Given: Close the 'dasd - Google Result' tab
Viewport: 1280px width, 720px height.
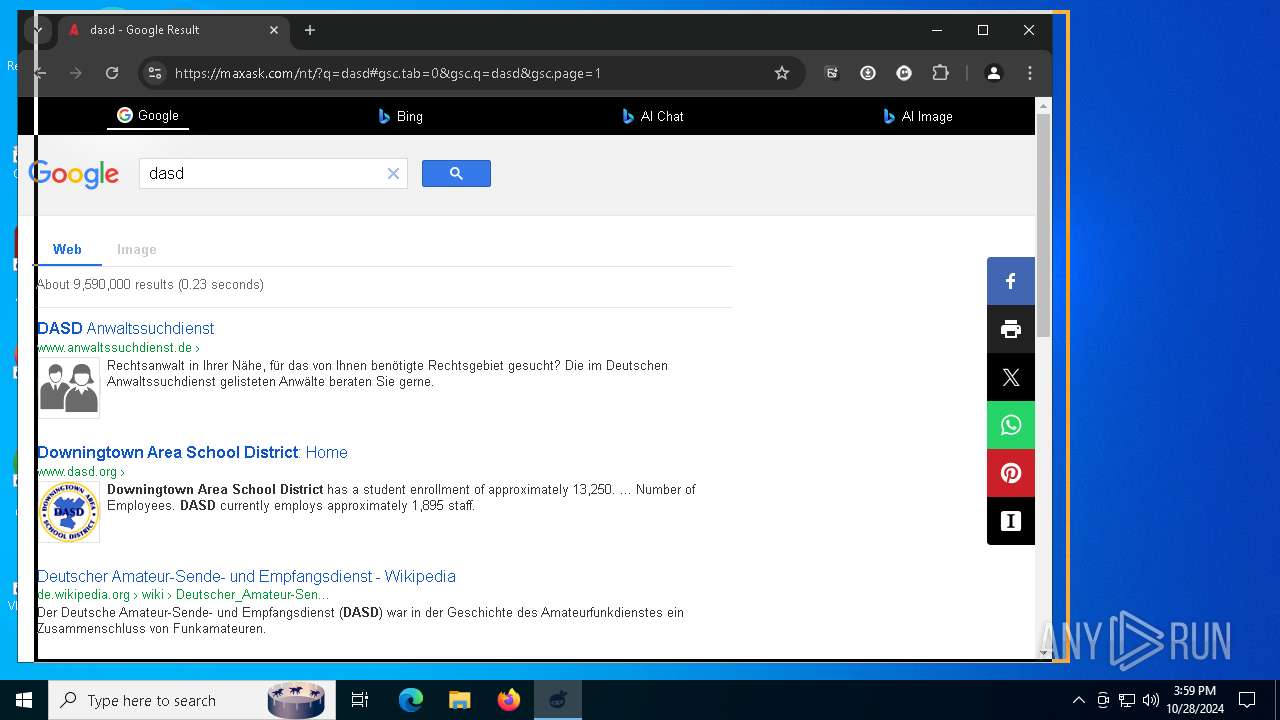Looking at the screenshot, I should tap(274, 30).
